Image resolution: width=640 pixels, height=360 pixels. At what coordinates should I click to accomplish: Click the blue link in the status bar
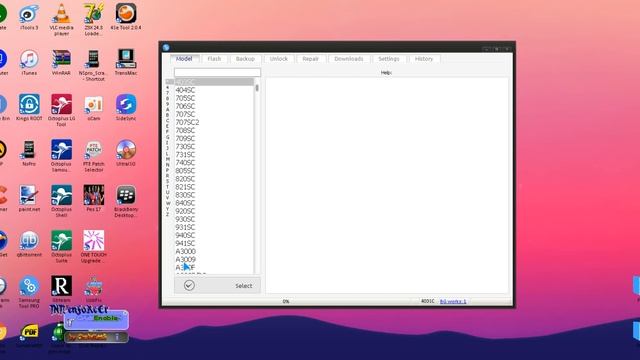pyautogui.click(x=453, y=301)
